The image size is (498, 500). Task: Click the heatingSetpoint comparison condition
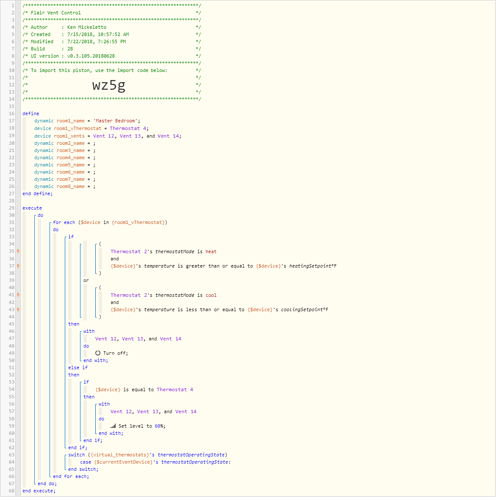pyautogui.click(x=224, y=267)
